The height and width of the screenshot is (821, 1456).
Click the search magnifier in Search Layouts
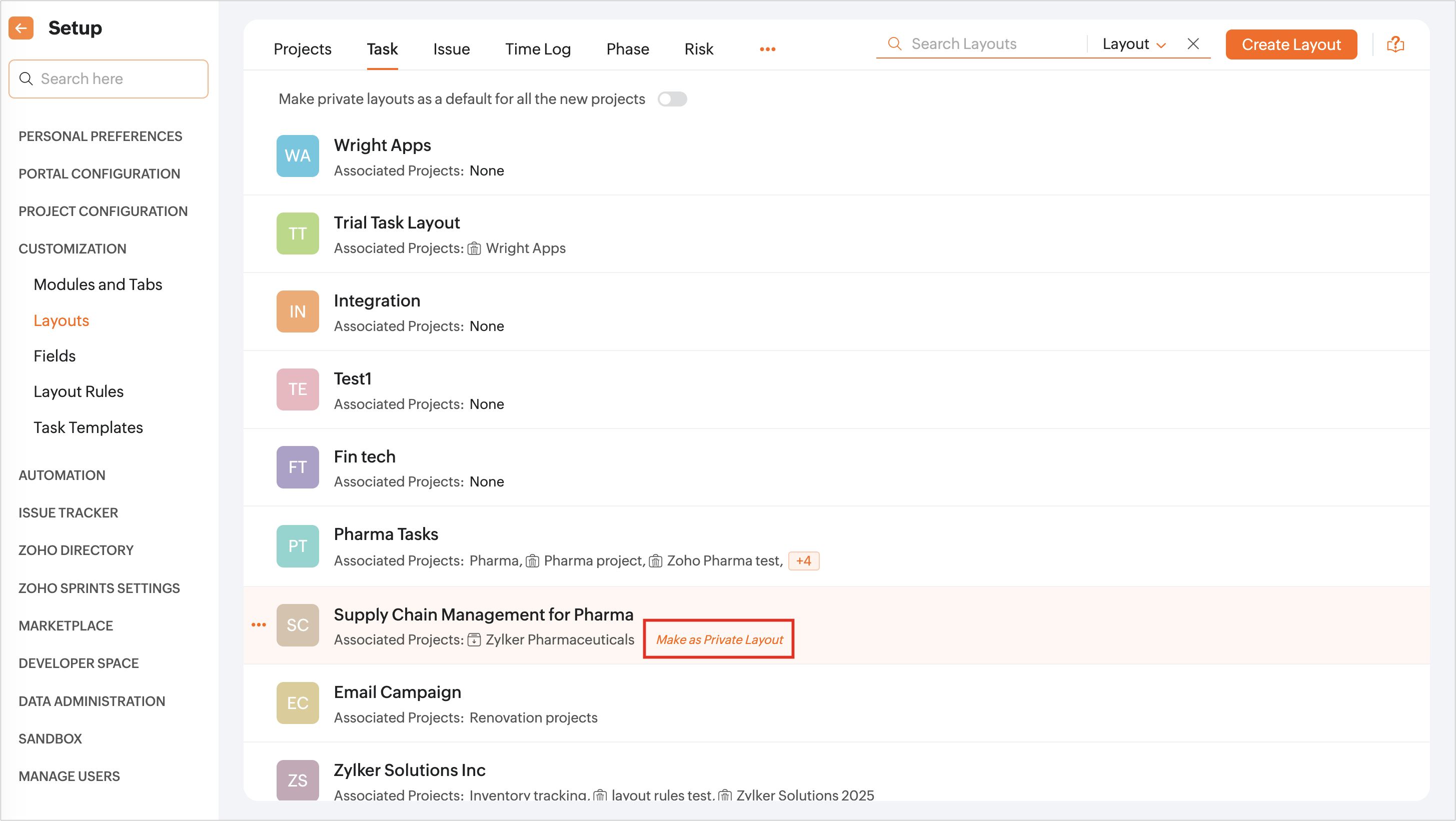pyautogui.click(x=894, y=43)
